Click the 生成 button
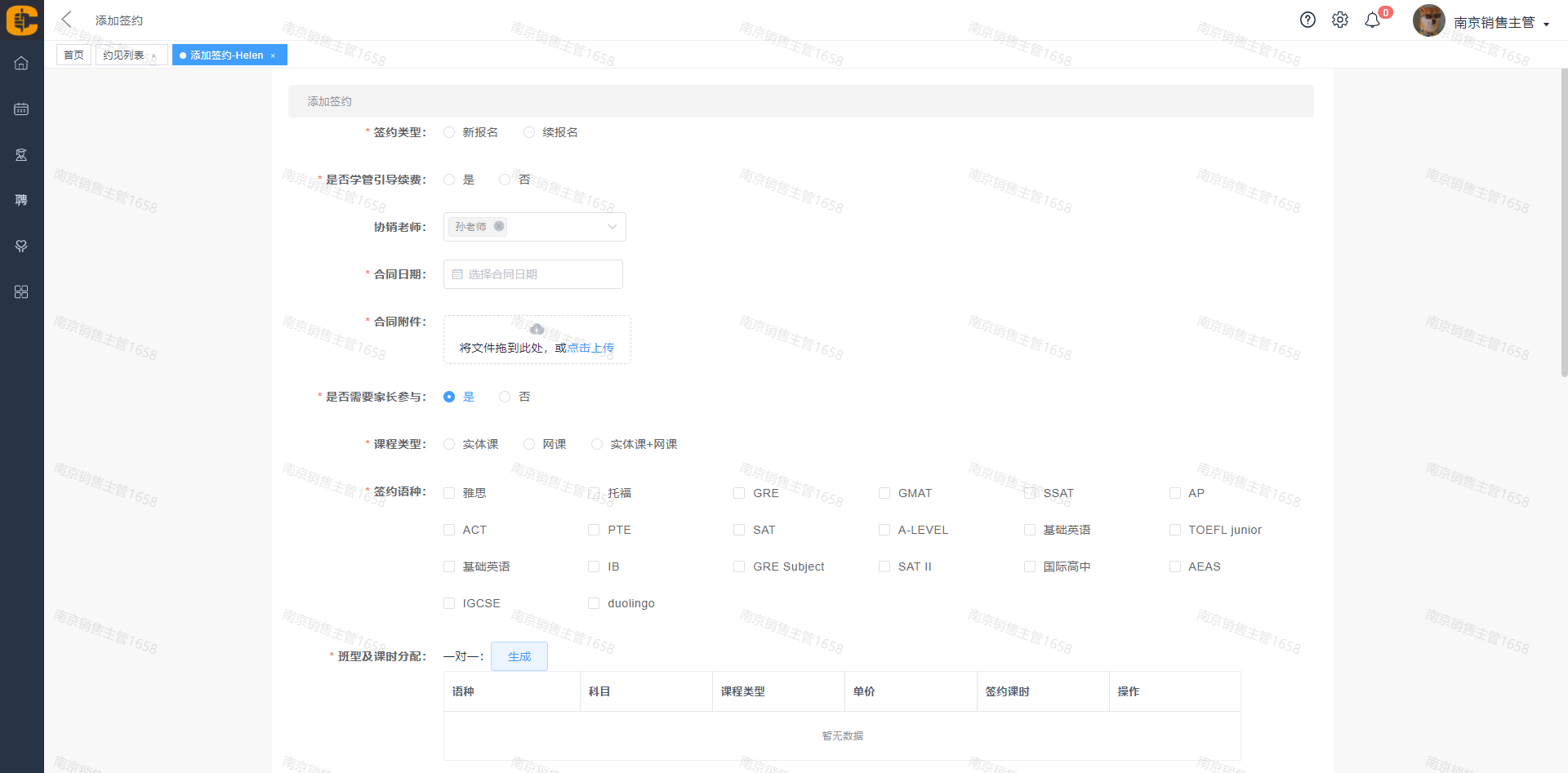This screenshot has height=773, width=1568. (519, 656)
